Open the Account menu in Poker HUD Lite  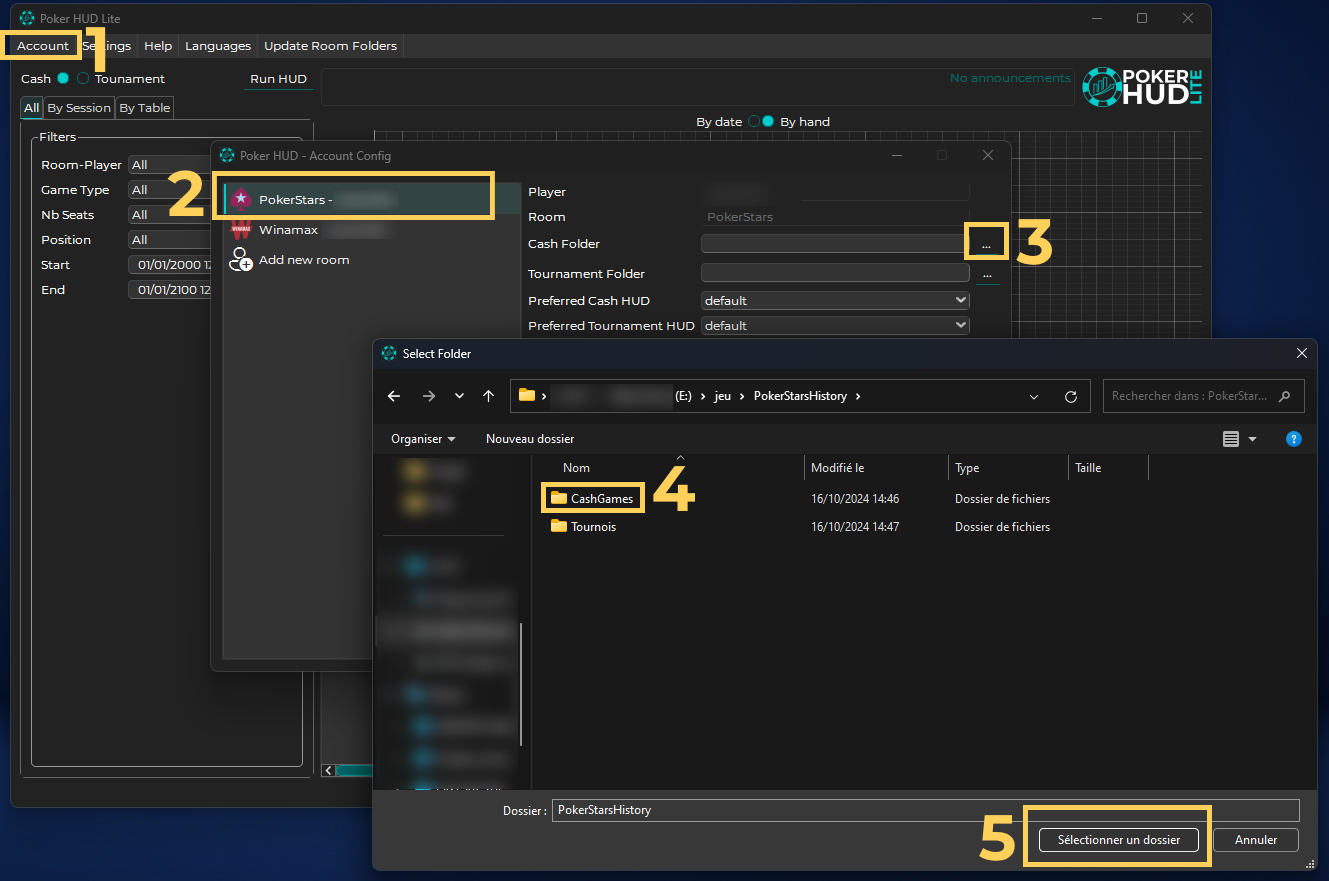[x=43, y=46]
